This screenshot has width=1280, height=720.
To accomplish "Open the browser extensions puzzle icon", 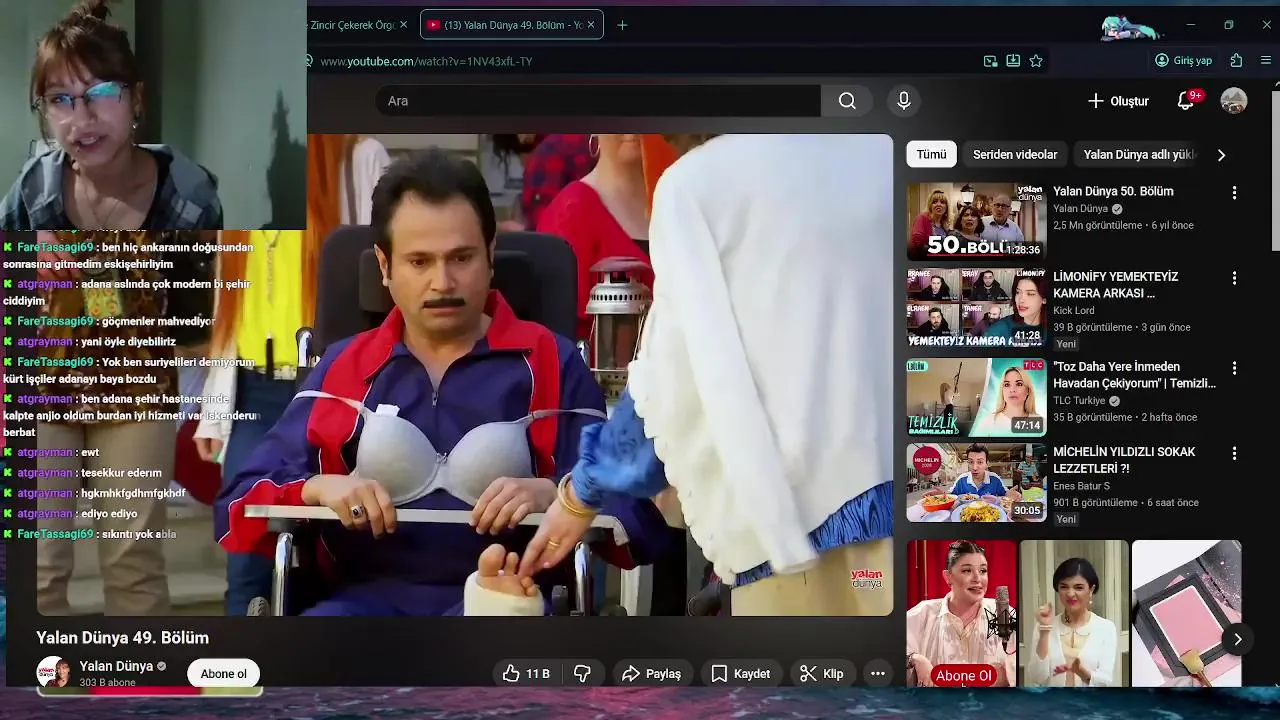I will 1236,60.
